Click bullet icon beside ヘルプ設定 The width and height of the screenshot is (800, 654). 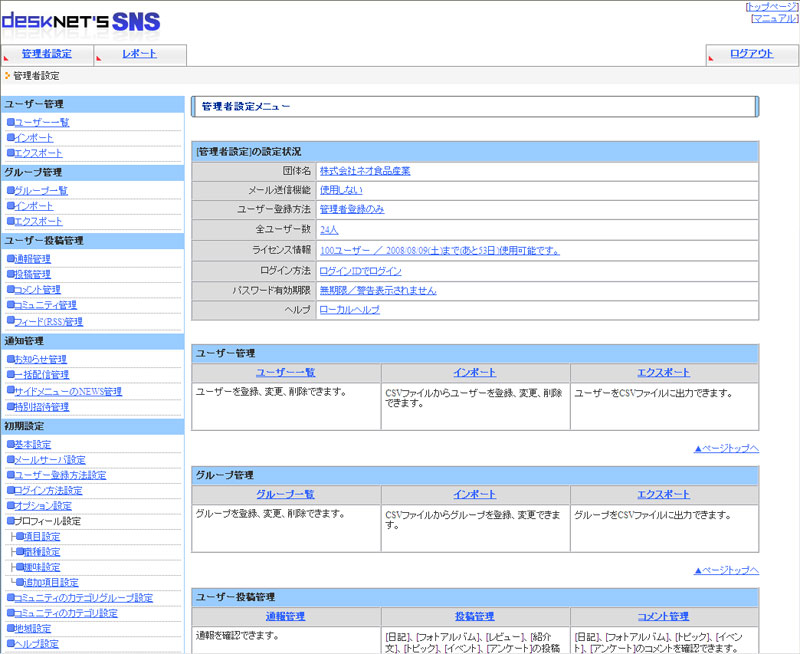pyautogui.click(x=10, y=643)
